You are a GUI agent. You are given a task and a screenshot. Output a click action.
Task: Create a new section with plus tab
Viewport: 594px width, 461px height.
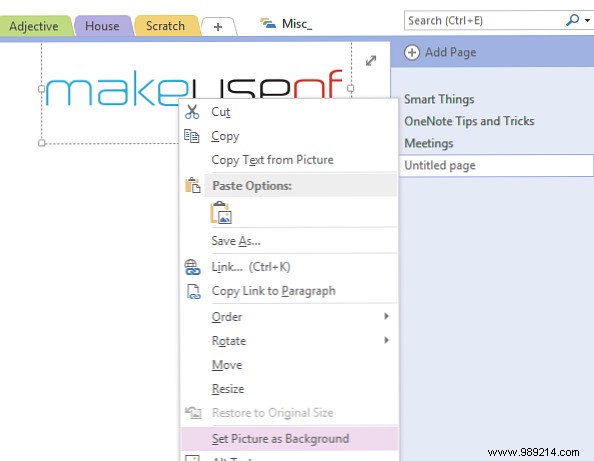click(x=219, y=27)
